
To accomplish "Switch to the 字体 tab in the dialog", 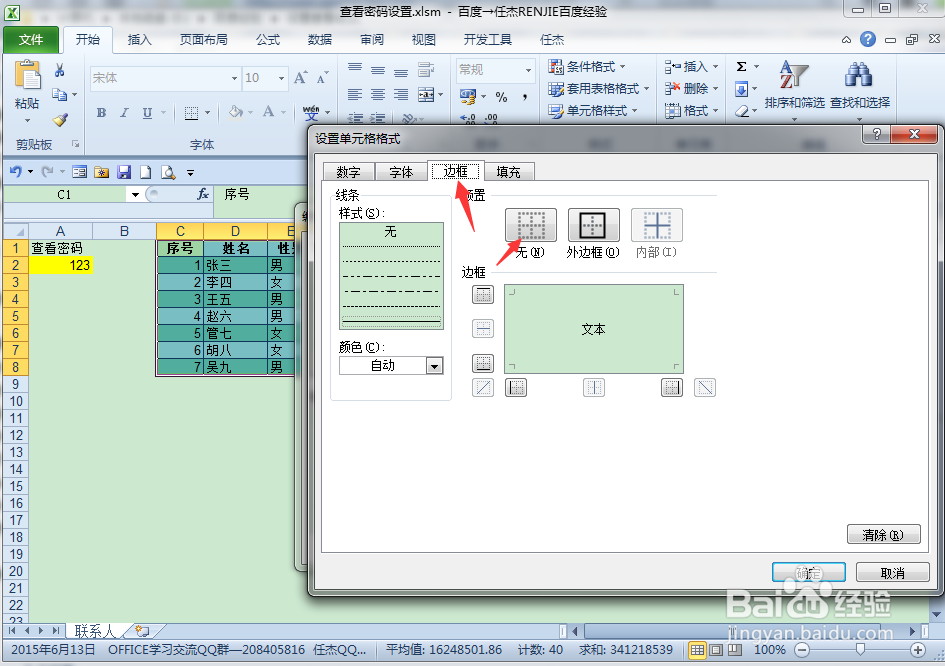I will (x=401, y=171).
